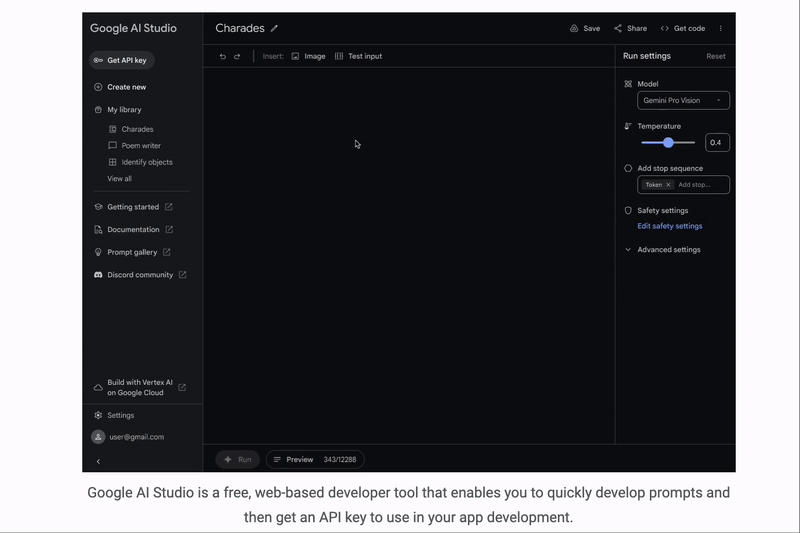Viewport: 800px width, 533px height.
Task: Open My library in the sidebar
Action: (118, 110)
